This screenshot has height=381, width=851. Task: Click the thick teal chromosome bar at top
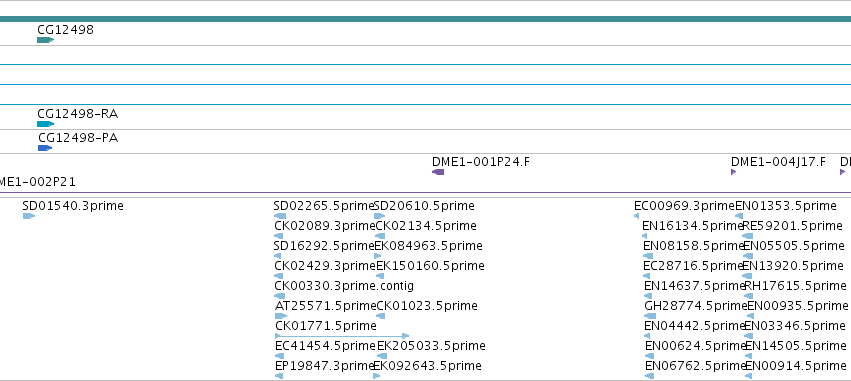coord(426,19)
